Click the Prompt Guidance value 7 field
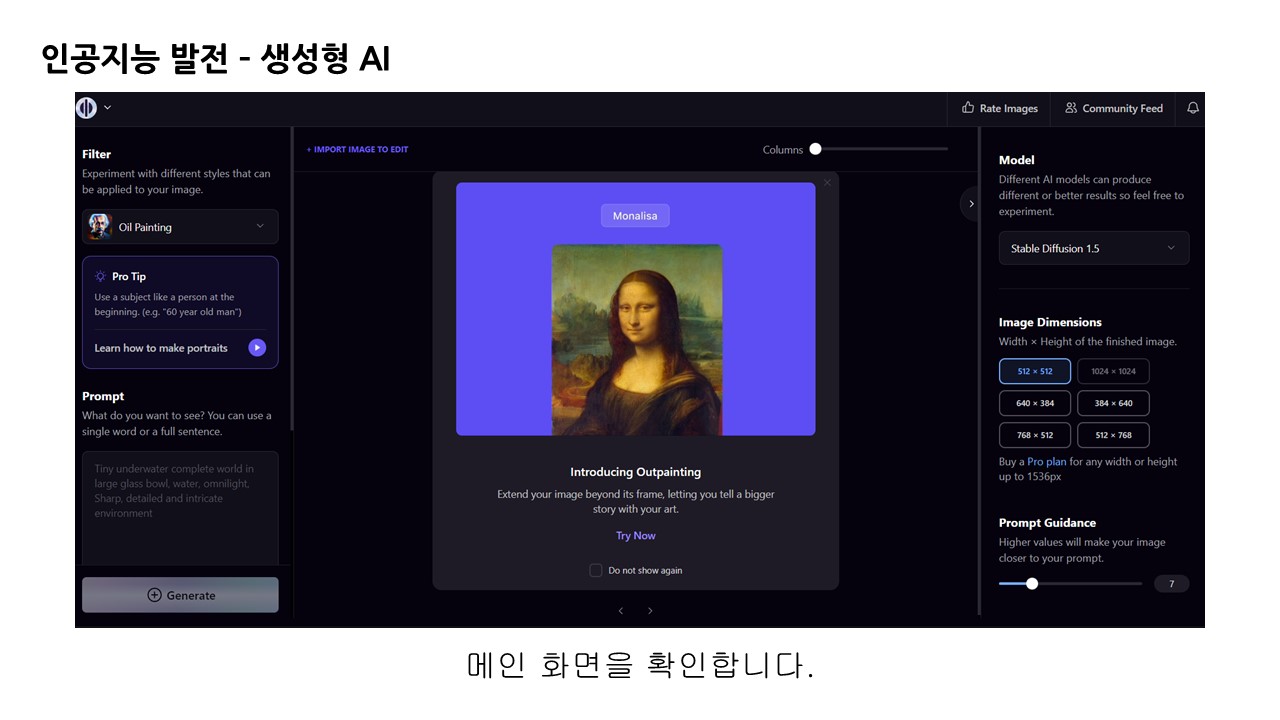 coord(1171,584)
